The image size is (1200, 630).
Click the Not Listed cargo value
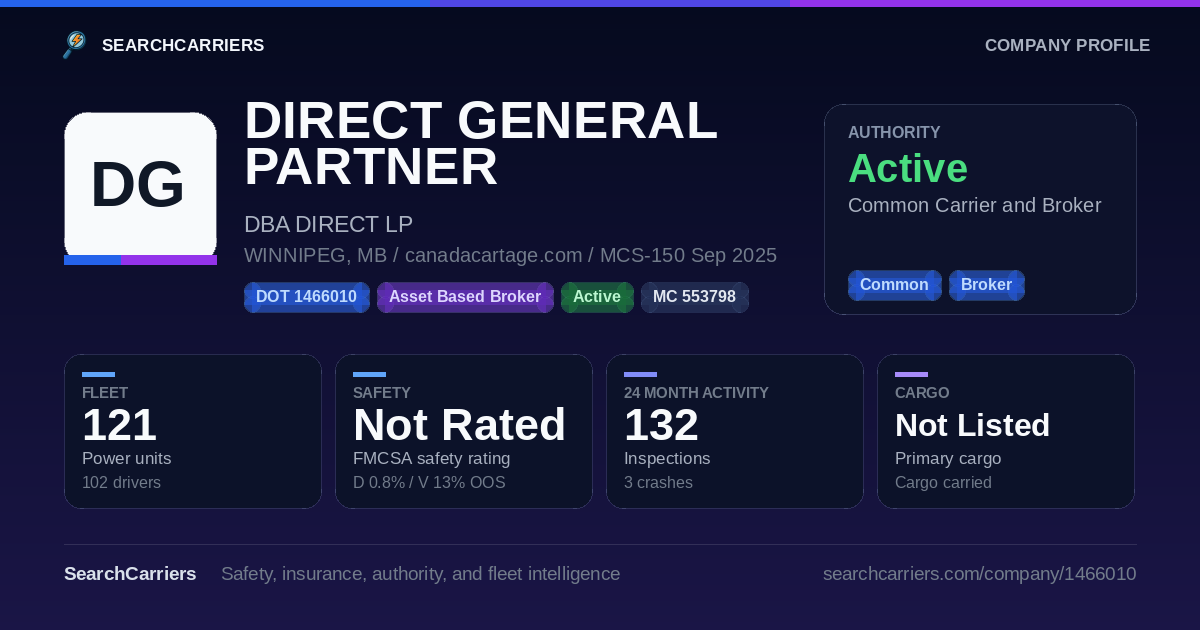[972, 425]
